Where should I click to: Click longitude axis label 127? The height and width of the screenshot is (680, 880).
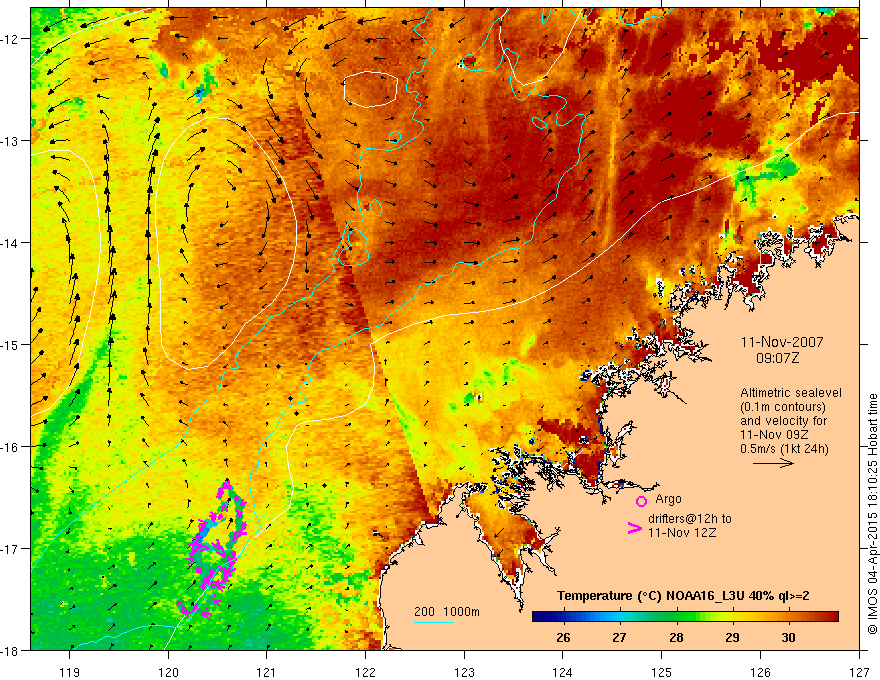tap(859, 672)
